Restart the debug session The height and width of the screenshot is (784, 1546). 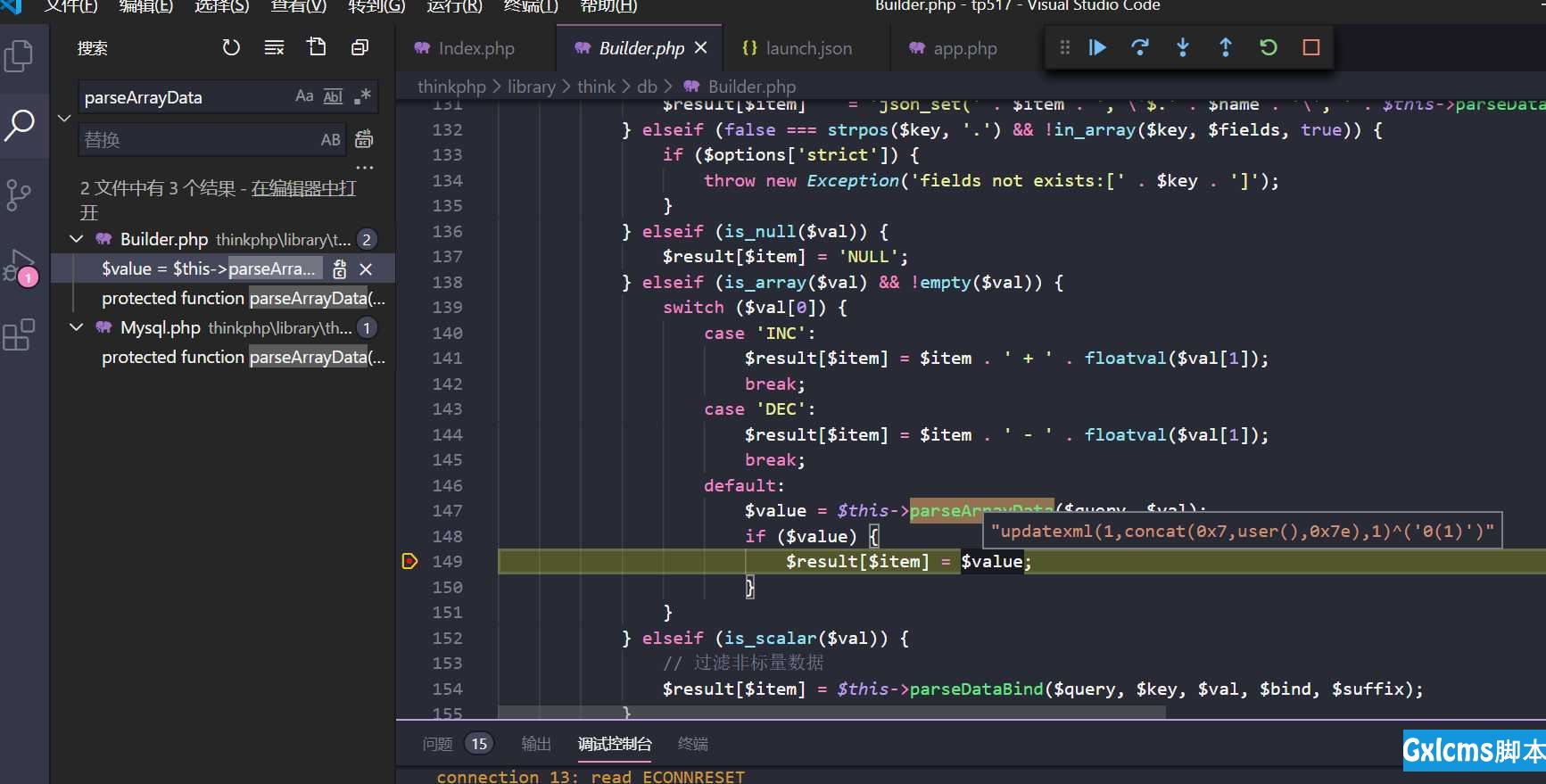pos(1269,47)
